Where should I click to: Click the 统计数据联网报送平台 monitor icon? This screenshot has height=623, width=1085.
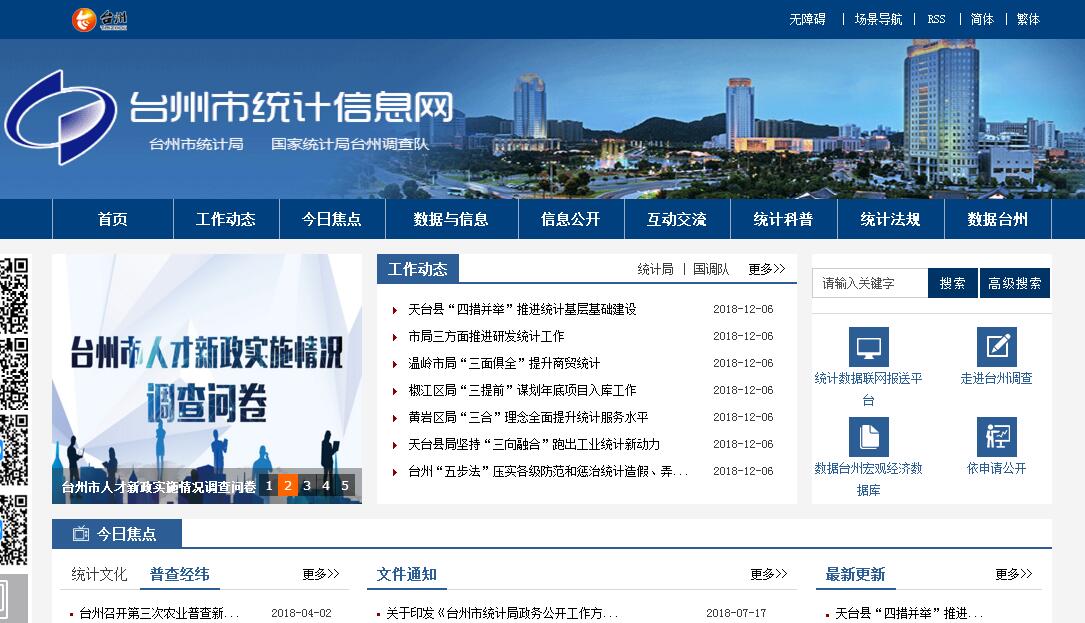tap(868, 347)
